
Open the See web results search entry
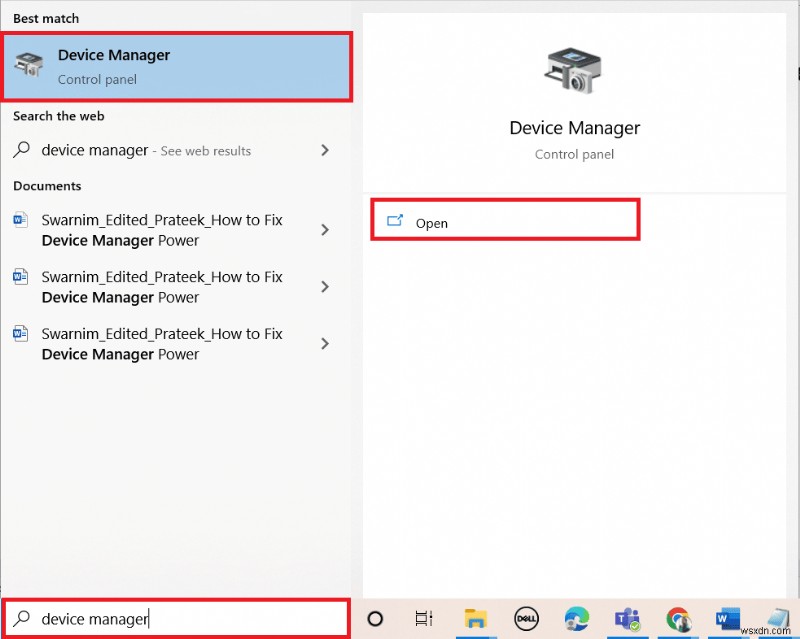click(x=150, y=150)
